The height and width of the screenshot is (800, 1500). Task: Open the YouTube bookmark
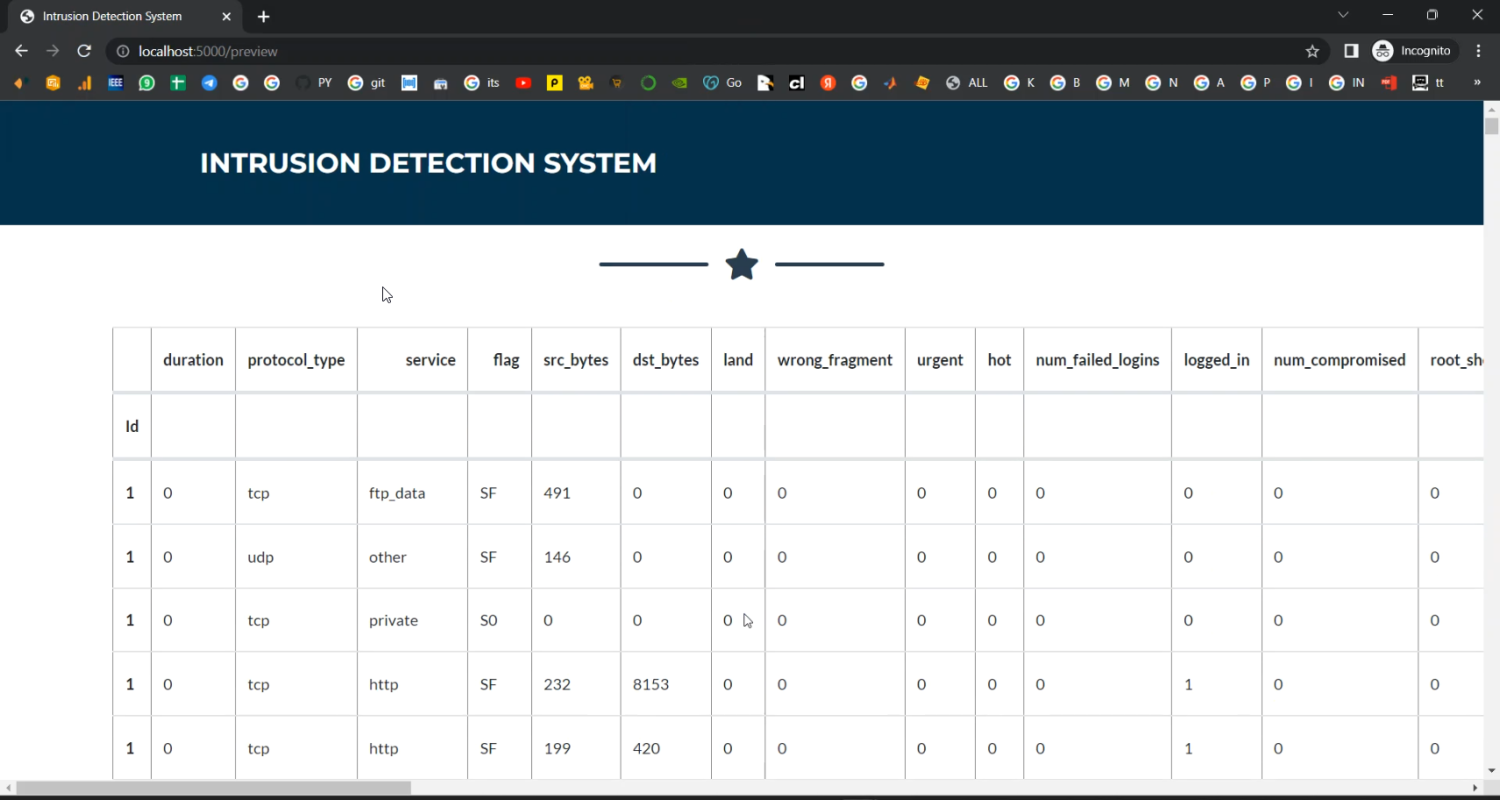coord(523,82)
